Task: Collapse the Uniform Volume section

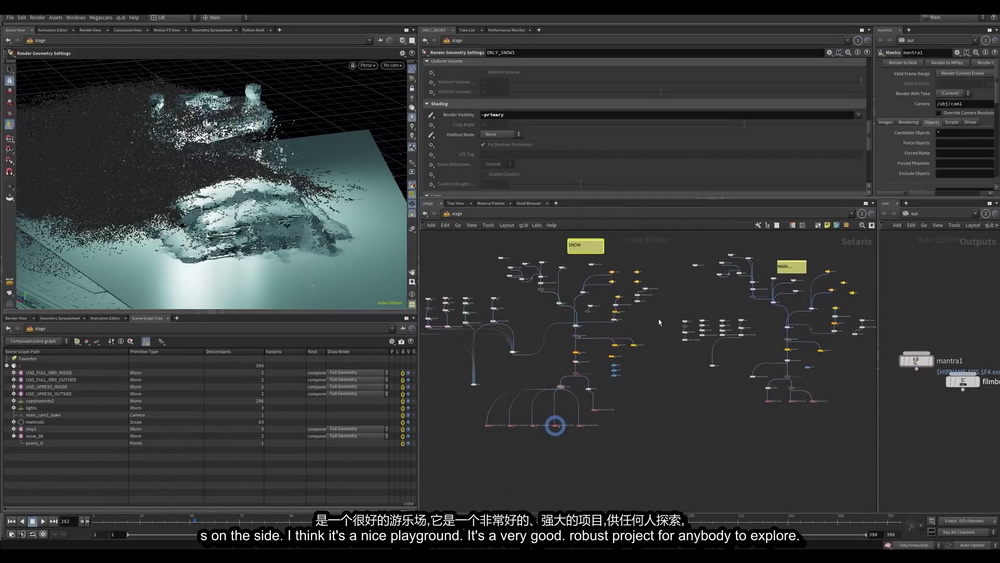Action: 427,61
